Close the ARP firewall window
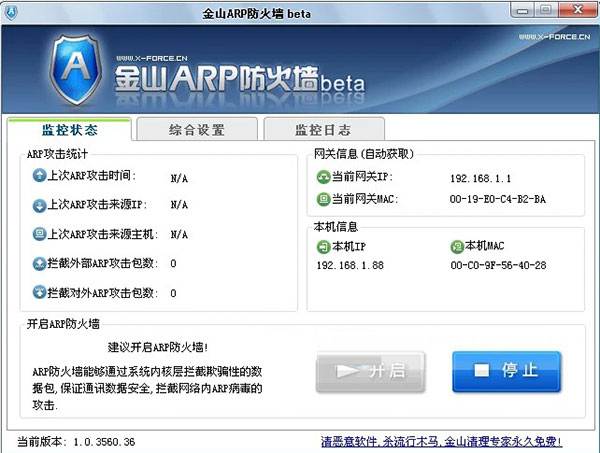The image size is (600, 453). tap(578, 10)
